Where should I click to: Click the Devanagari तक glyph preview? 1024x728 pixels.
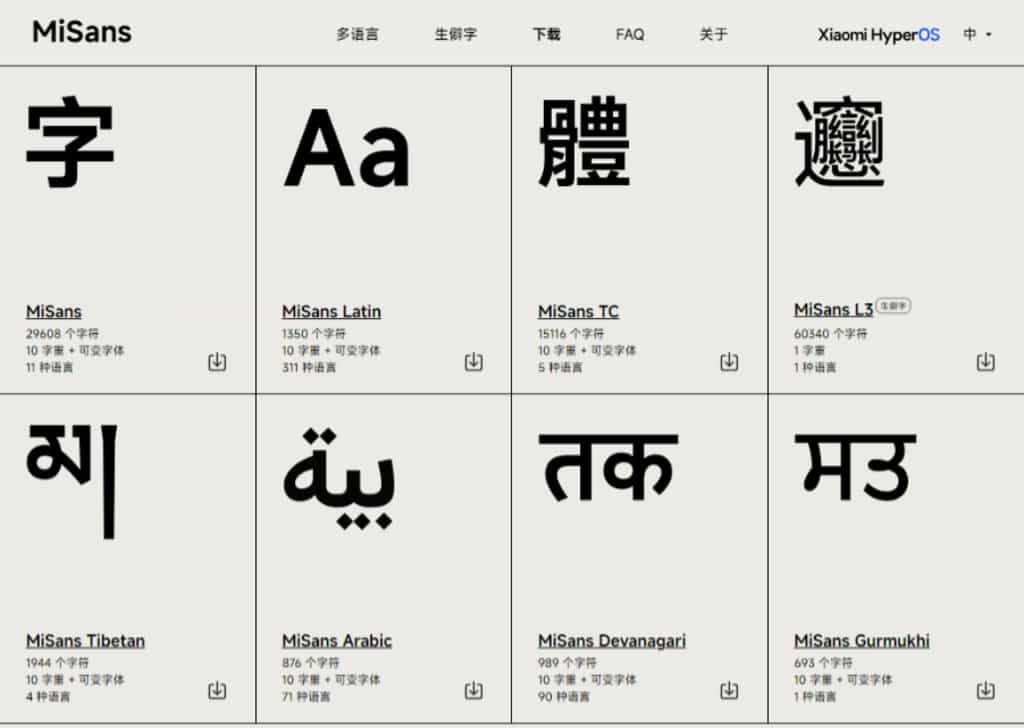click(x=608, y=468)
